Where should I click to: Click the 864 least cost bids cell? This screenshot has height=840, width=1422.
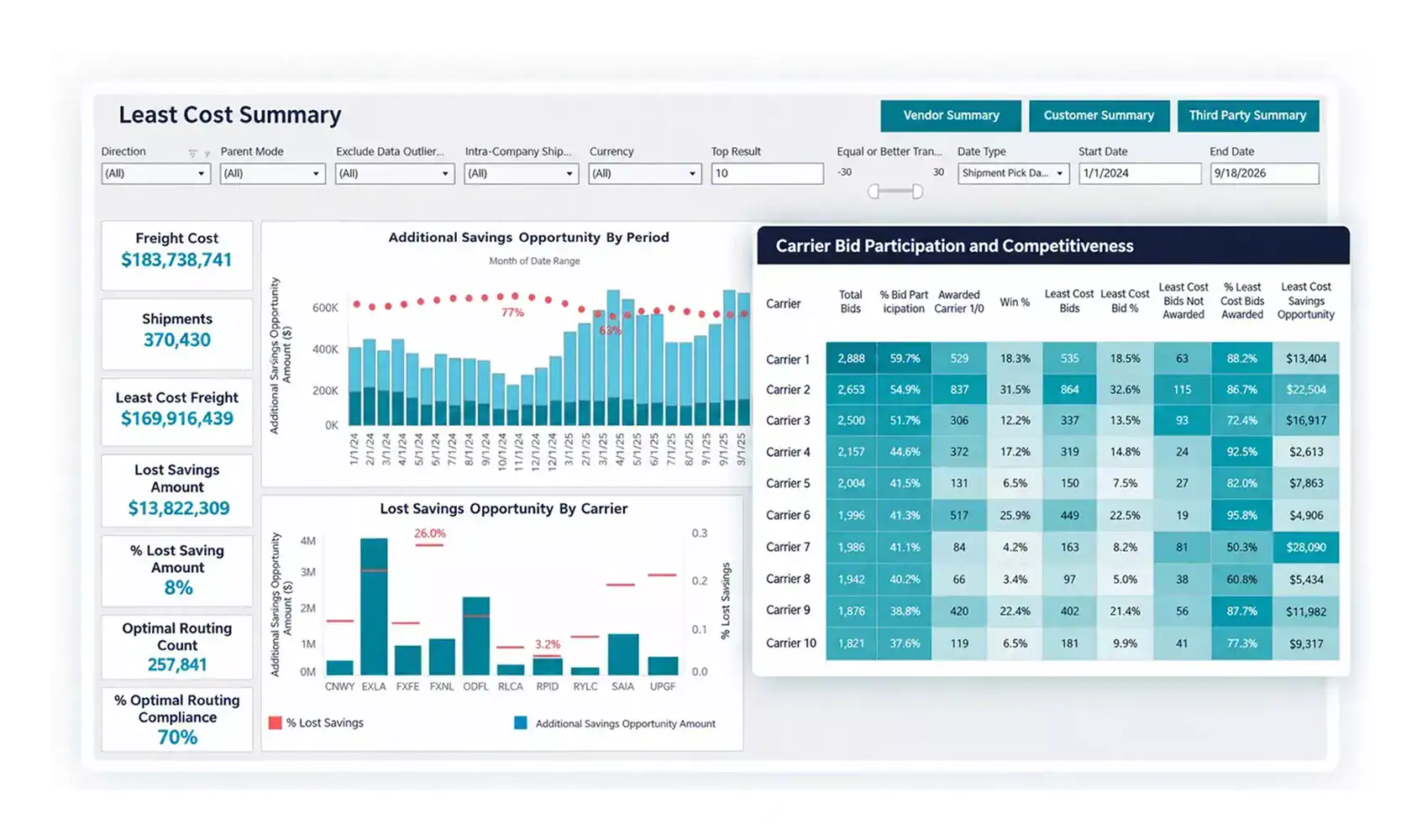1069,390
